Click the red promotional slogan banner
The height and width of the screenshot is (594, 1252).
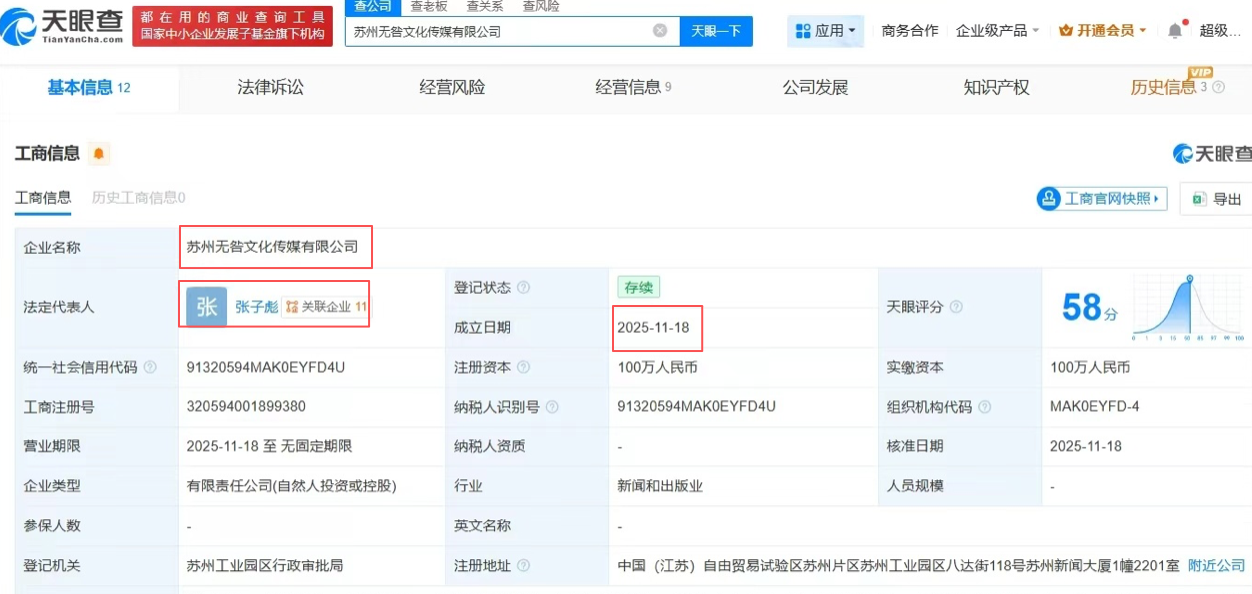[x=232, y=26]
